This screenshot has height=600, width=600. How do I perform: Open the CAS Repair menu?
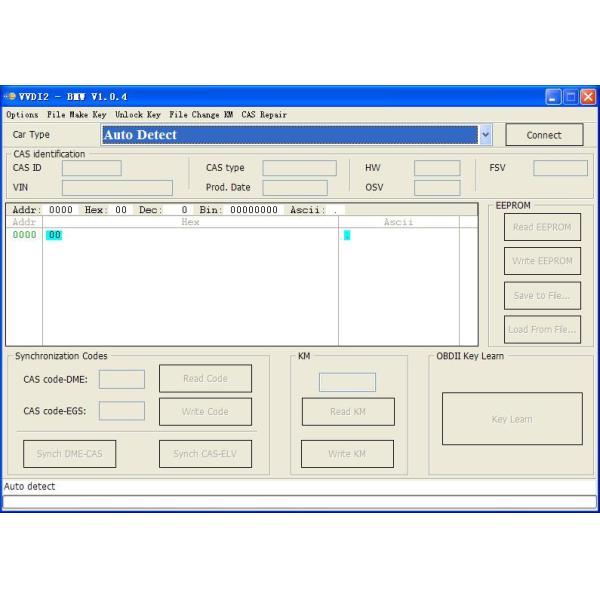(x=264, y=115)
